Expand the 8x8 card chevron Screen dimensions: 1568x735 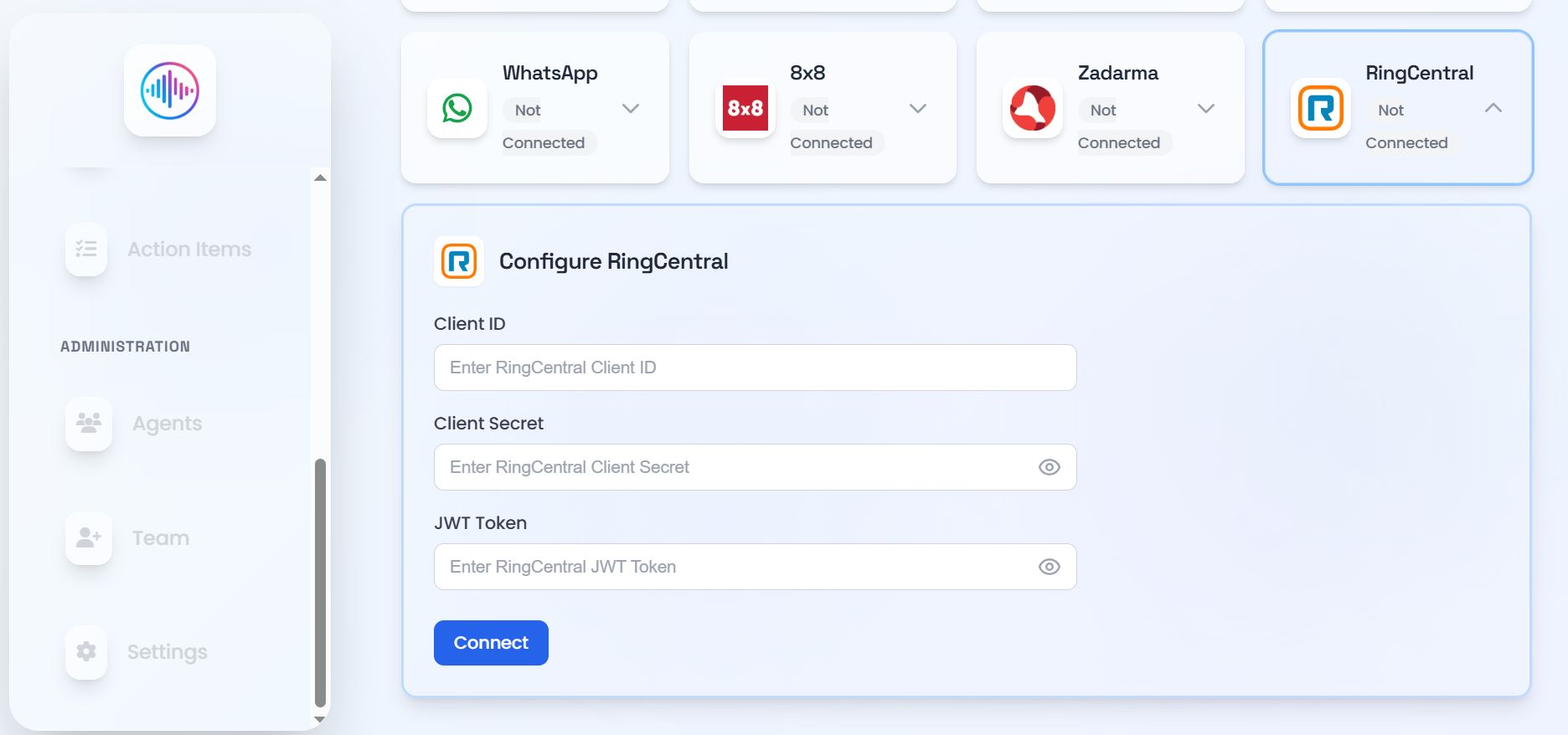tap(918, 109)
